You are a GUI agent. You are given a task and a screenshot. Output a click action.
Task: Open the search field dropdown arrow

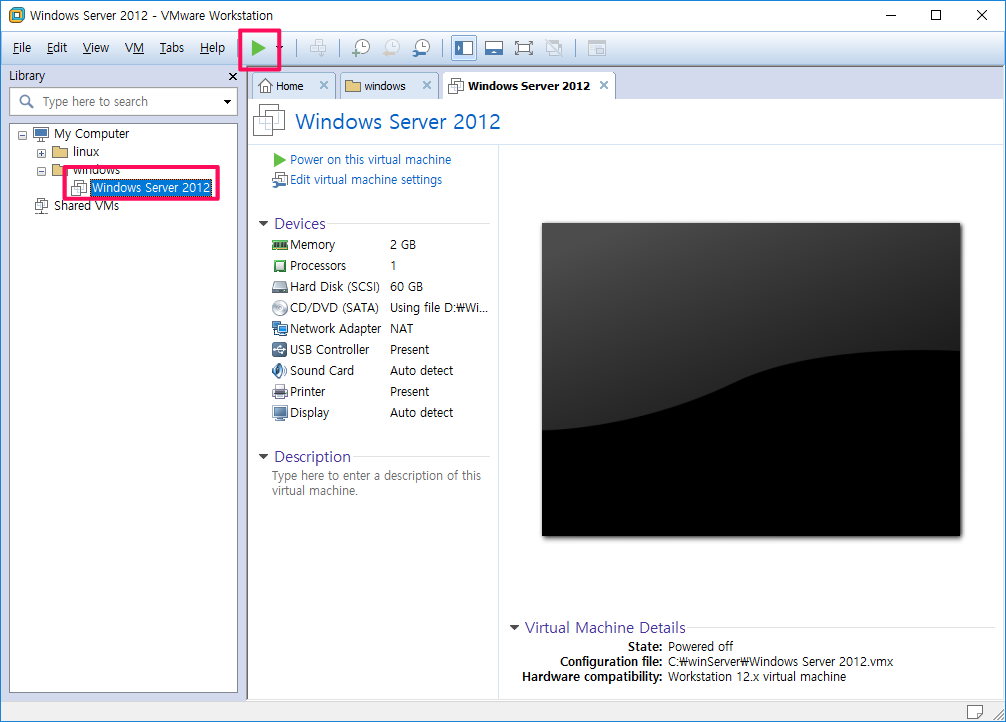pyautogui.click(x=227, y=101)
